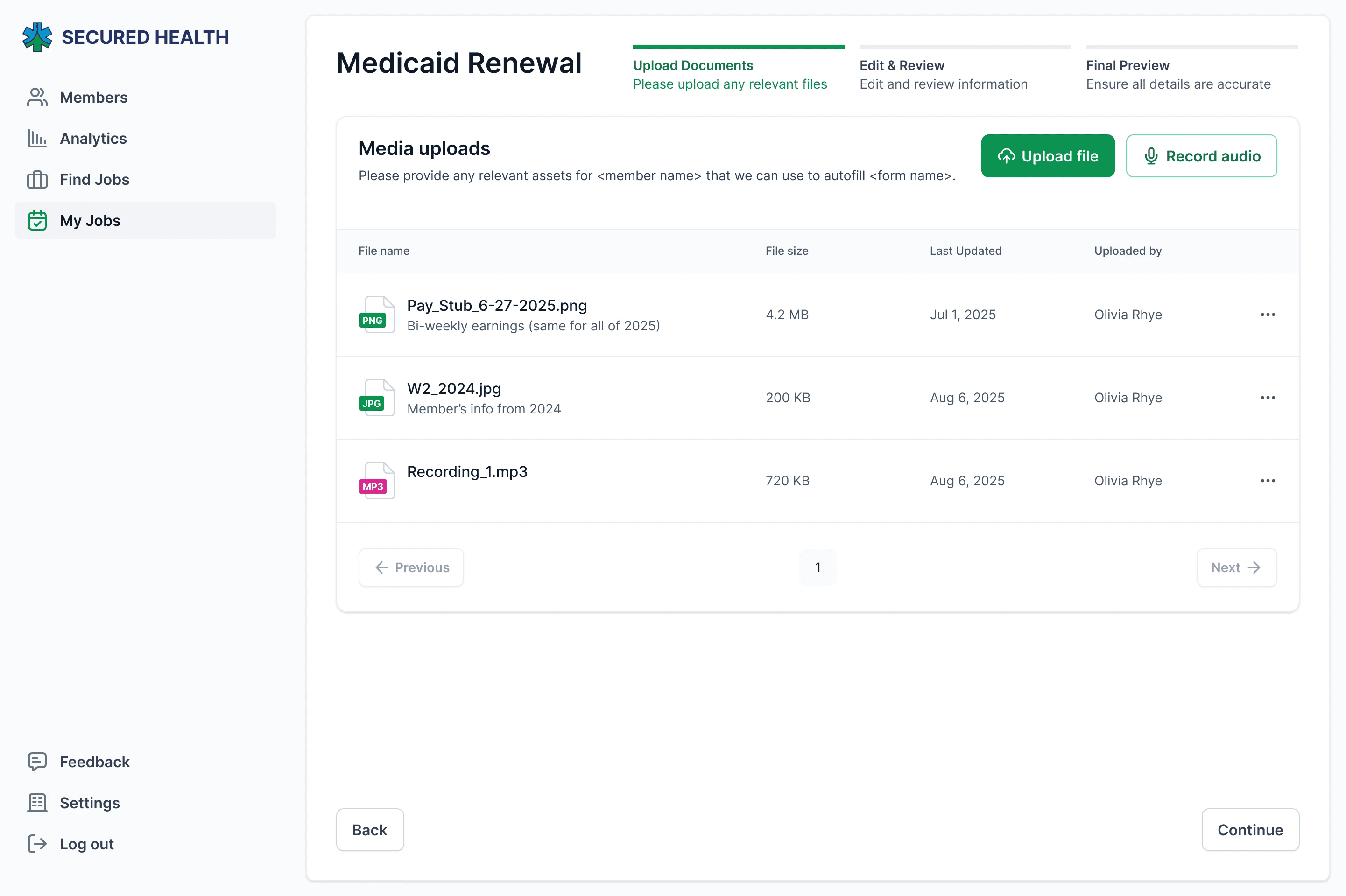
Task: Click the PNG file icon for Pay_Stub
Action: pos(376,314)
